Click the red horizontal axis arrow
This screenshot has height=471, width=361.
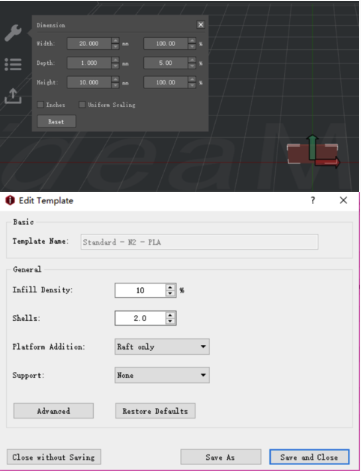click(x=327, y=162)
